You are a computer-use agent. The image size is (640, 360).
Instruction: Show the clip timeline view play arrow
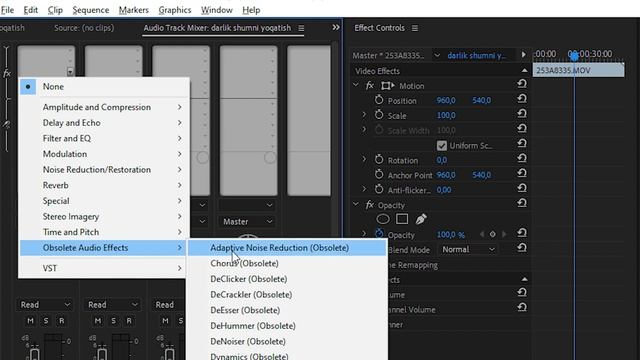tap(523, 54)
